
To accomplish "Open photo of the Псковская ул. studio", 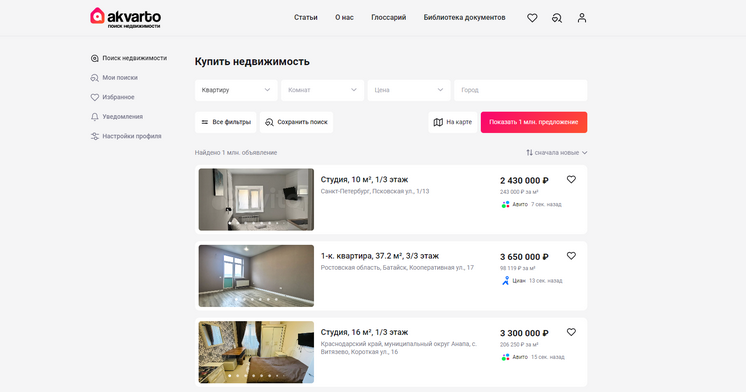I will (x=256, y=199).
